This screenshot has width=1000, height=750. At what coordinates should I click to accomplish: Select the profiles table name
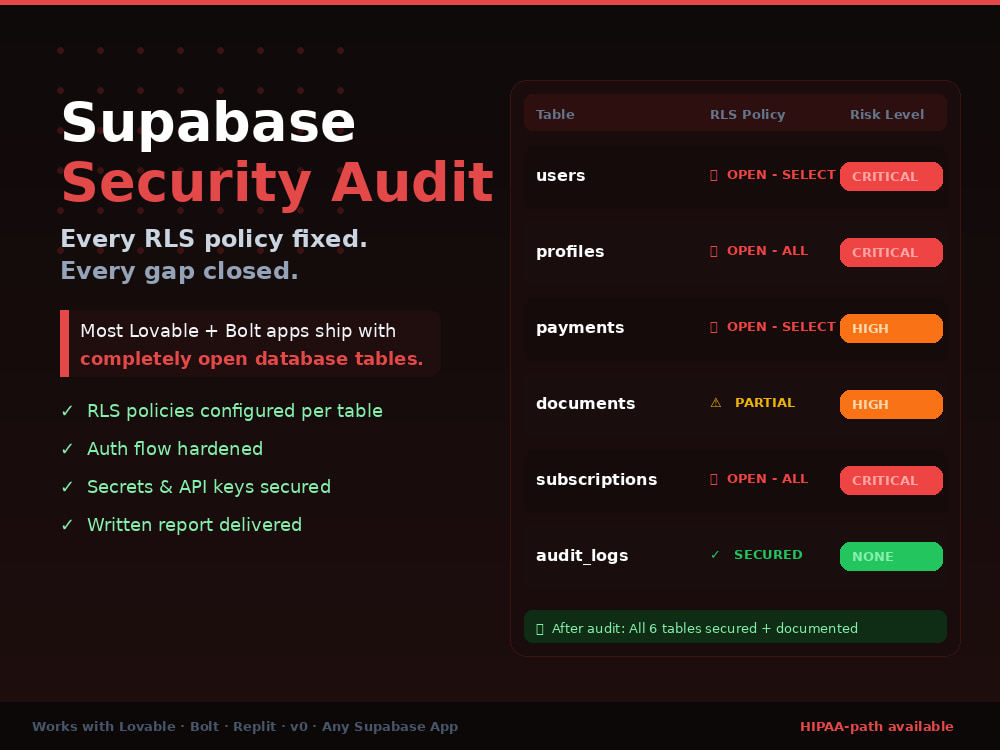point(570,251)
